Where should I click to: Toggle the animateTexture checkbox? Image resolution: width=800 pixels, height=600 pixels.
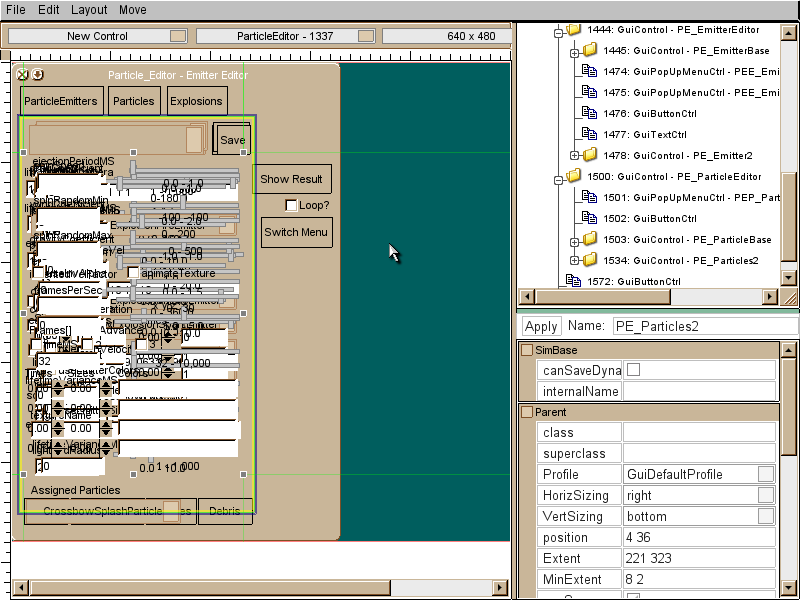tap(133, 272)
